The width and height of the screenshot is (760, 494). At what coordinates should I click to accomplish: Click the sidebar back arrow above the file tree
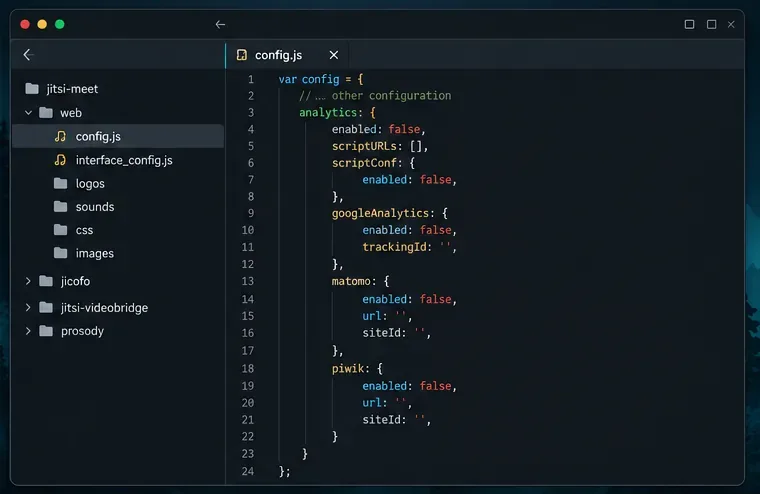click(28, 55)
